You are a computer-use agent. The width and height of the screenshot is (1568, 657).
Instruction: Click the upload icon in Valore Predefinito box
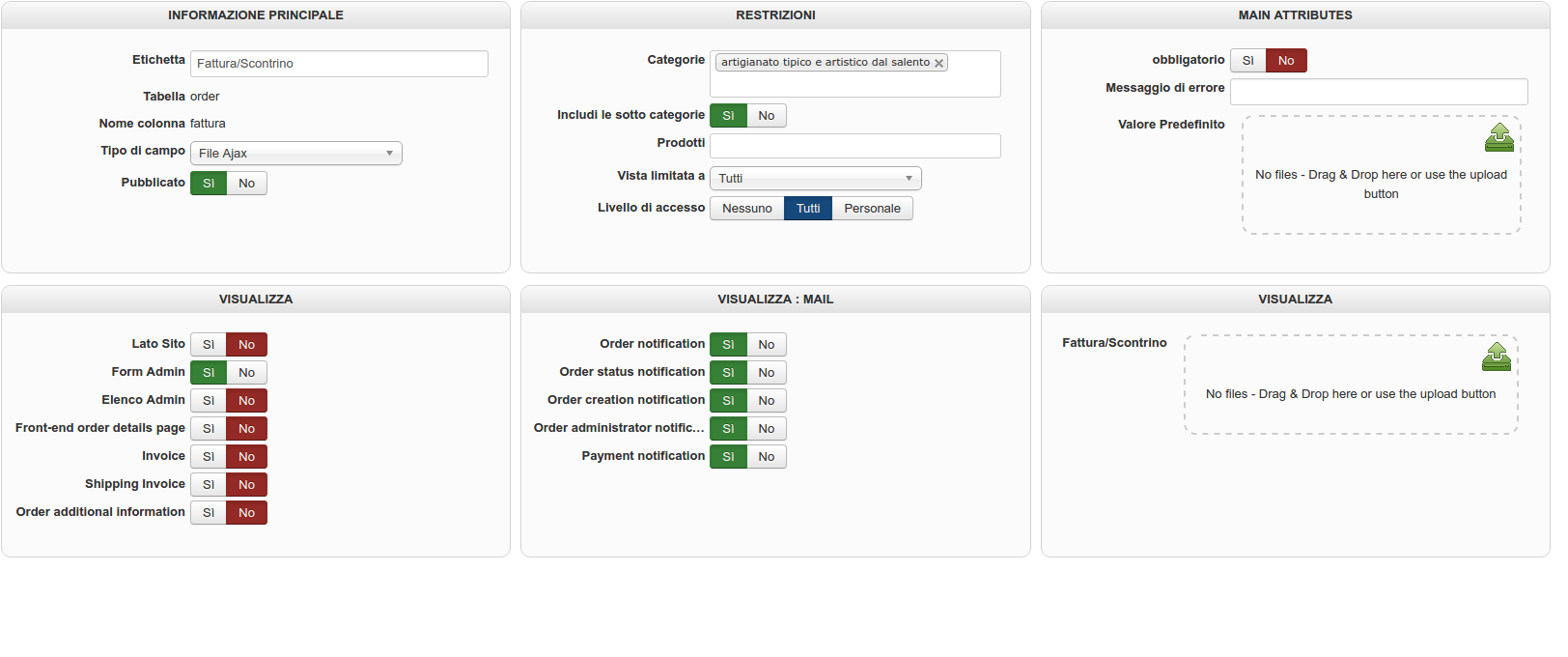point(1499,137)
